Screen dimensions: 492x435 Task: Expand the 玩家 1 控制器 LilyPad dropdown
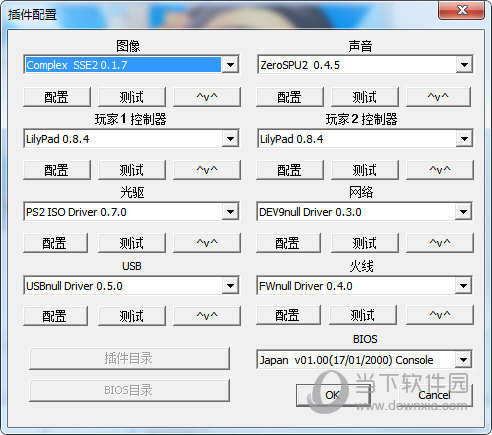click(230, 139)
